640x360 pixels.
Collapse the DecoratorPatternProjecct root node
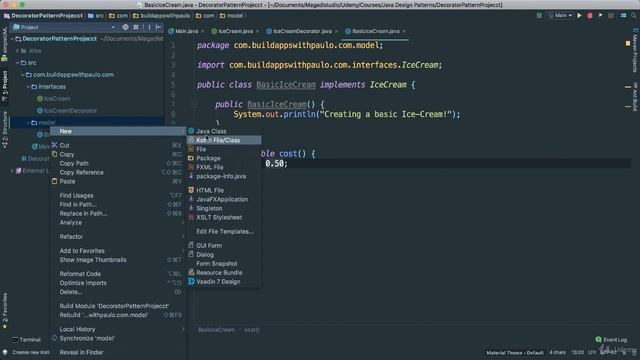12,39
